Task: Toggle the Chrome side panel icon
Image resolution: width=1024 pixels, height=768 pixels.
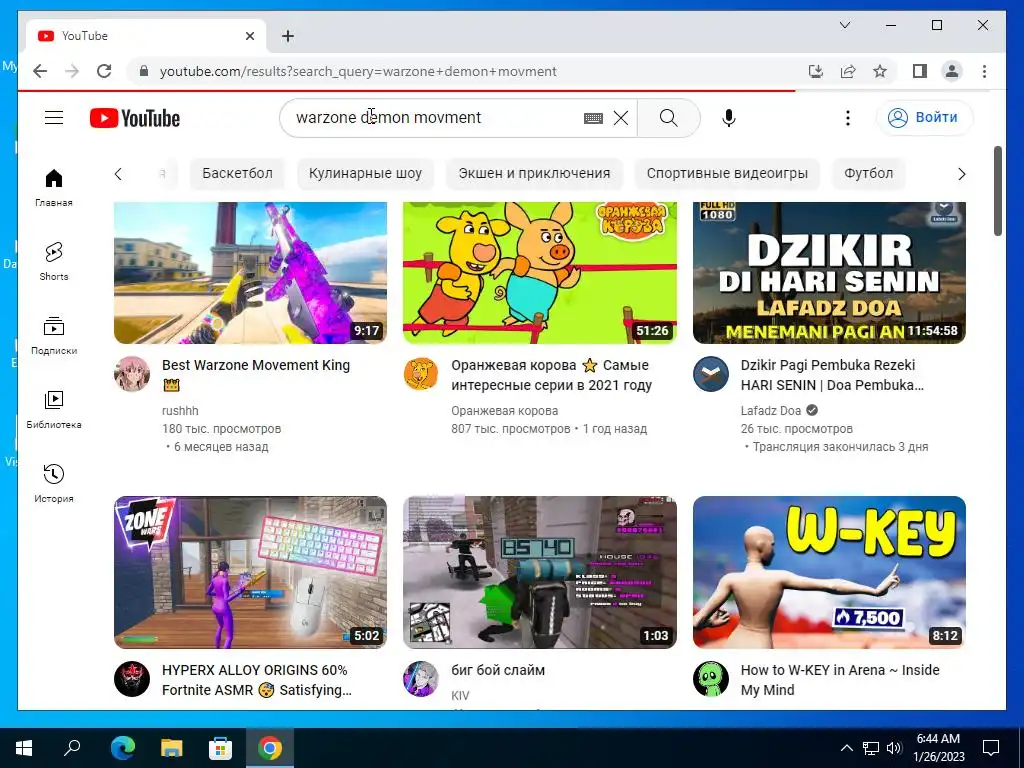Action: [920, 71]
